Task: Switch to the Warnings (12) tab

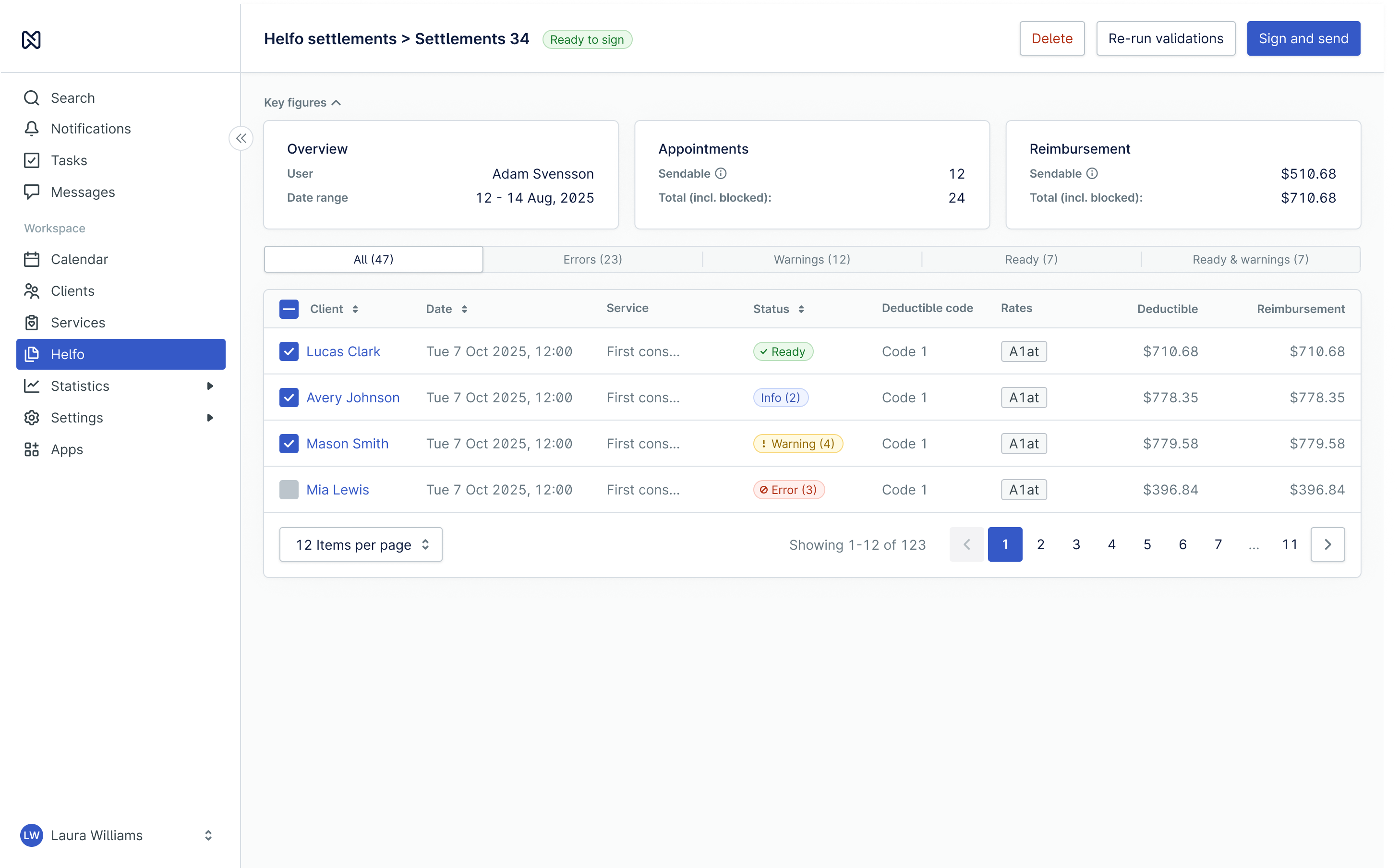Action: [x=812, y=259]
